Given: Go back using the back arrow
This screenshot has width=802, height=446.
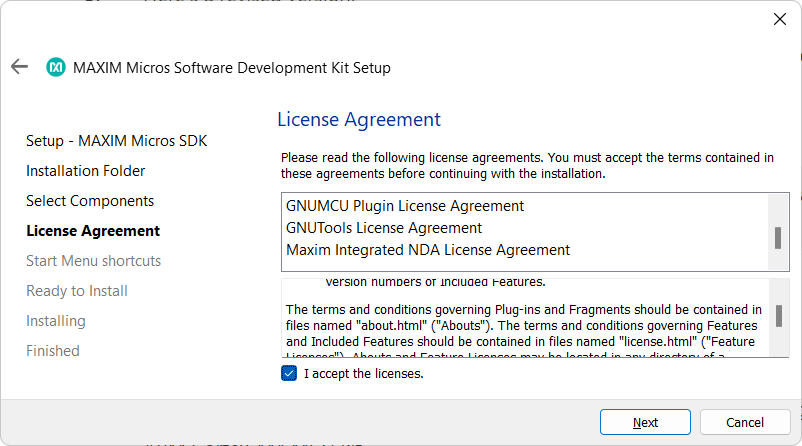Looking at the screenshot, I should (x=19, y=66).
